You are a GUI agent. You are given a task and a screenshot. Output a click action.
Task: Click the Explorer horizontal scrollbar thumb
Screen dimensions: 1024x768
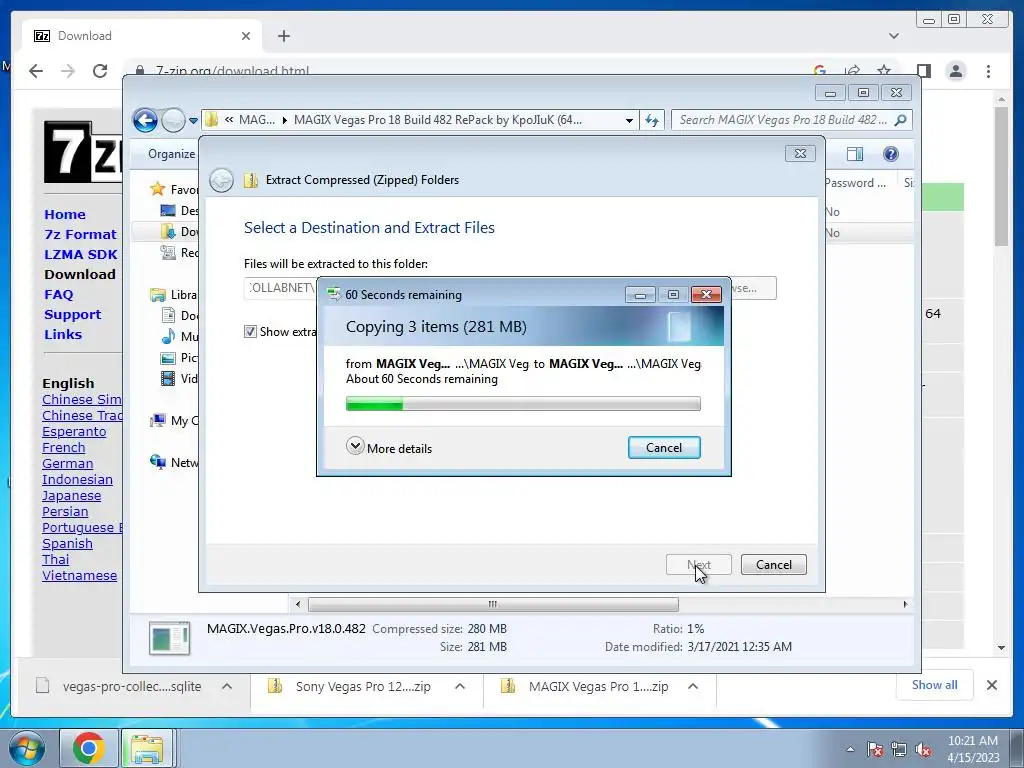(x=493, y=604)
